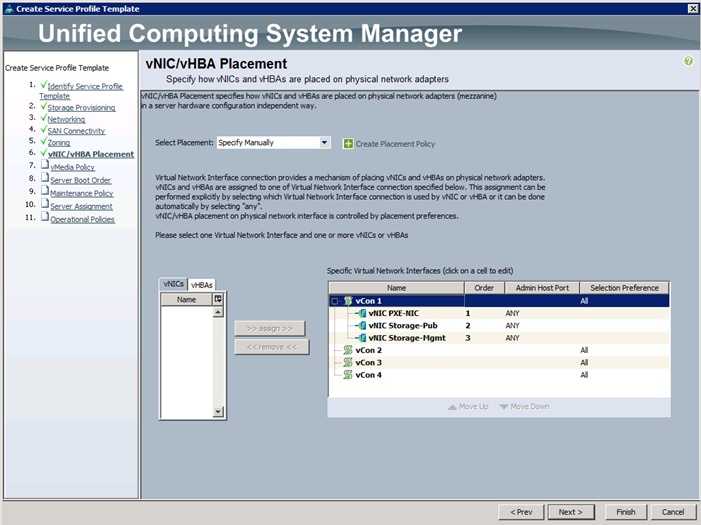This screenshot has height=525, width=701.
Task: Edit the Selection Preference cell of vCon 2
Action: pos(625,350)
